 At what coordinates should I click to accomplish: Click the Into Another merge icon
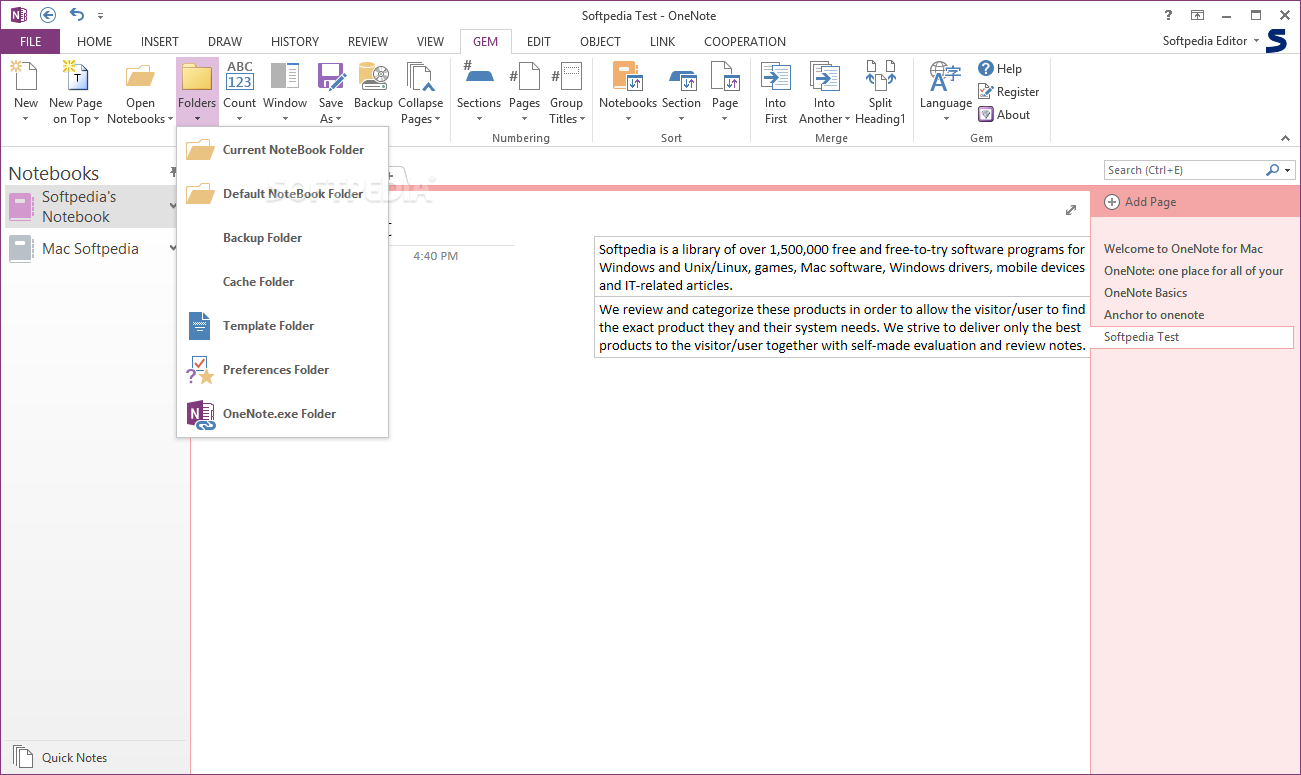[824, 76]
